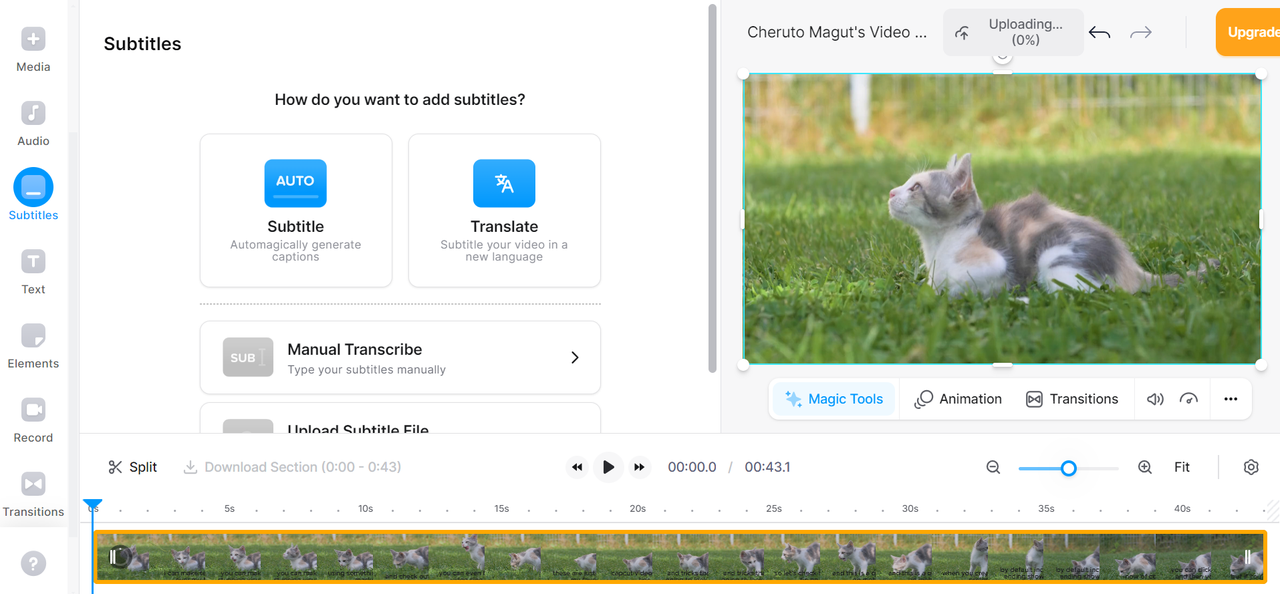The image size is (1280, 594).
Task: Click the zoom in magnifier icon
Action: [1145, 467]
